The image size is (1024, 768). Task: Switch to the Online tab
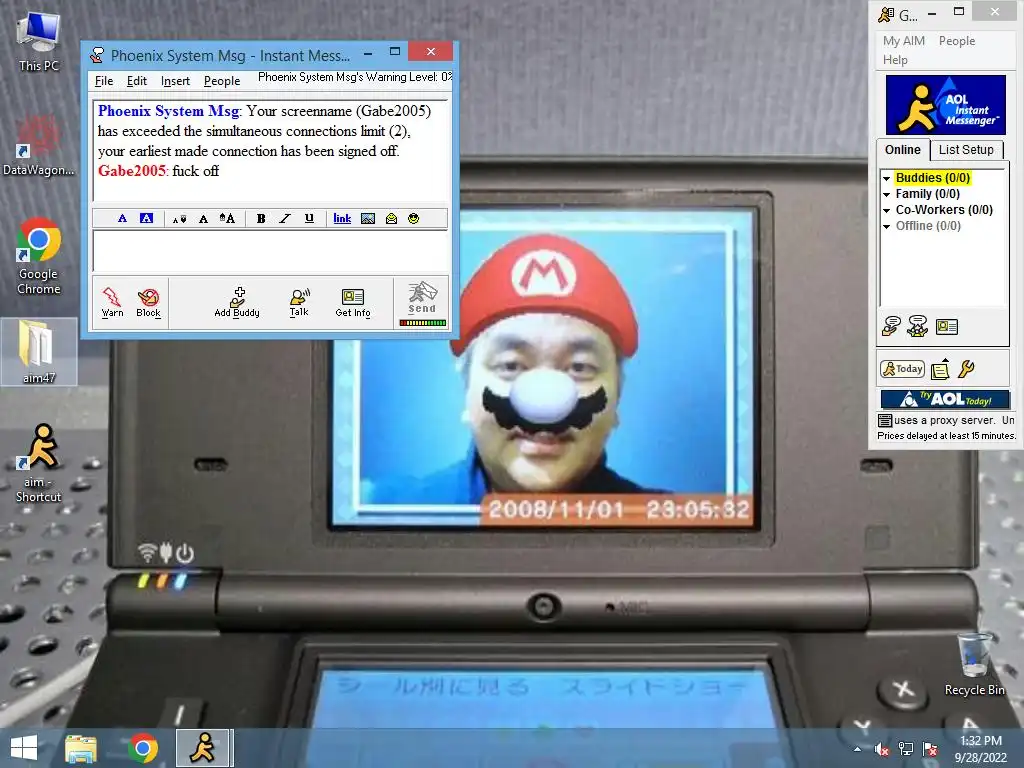point(903,150)
